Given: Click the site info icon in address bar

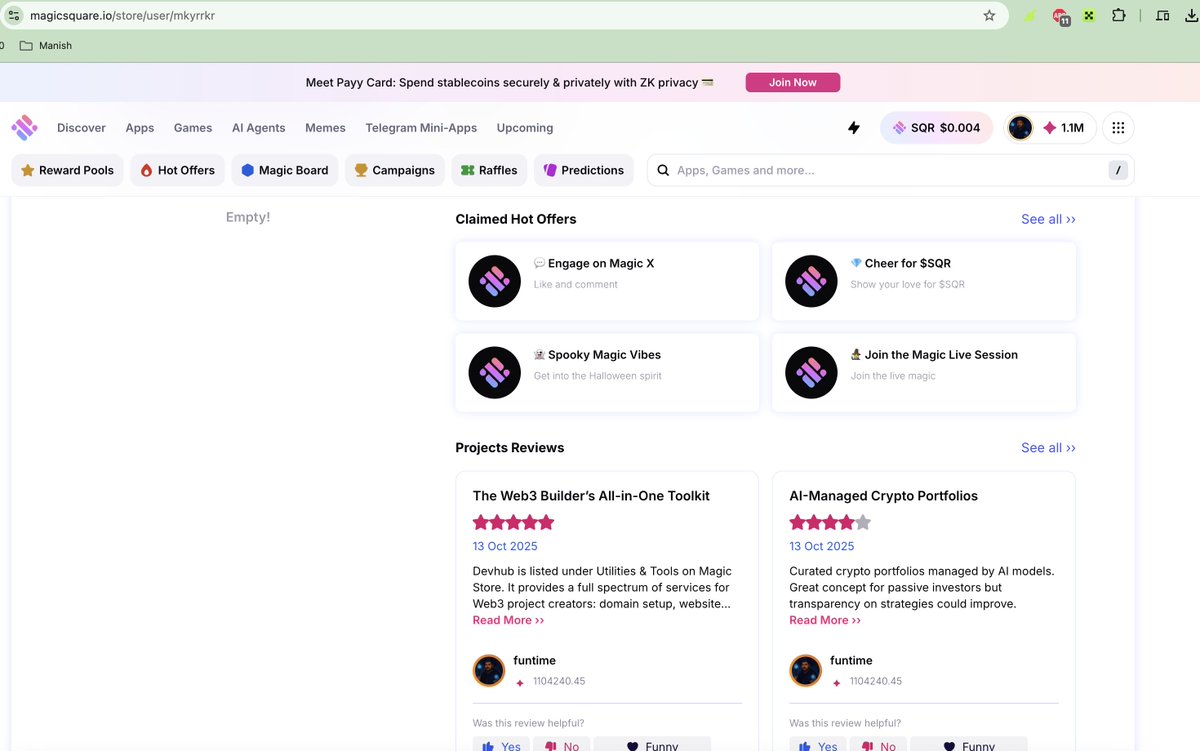Looking at the screenshot, I should 14,15.
